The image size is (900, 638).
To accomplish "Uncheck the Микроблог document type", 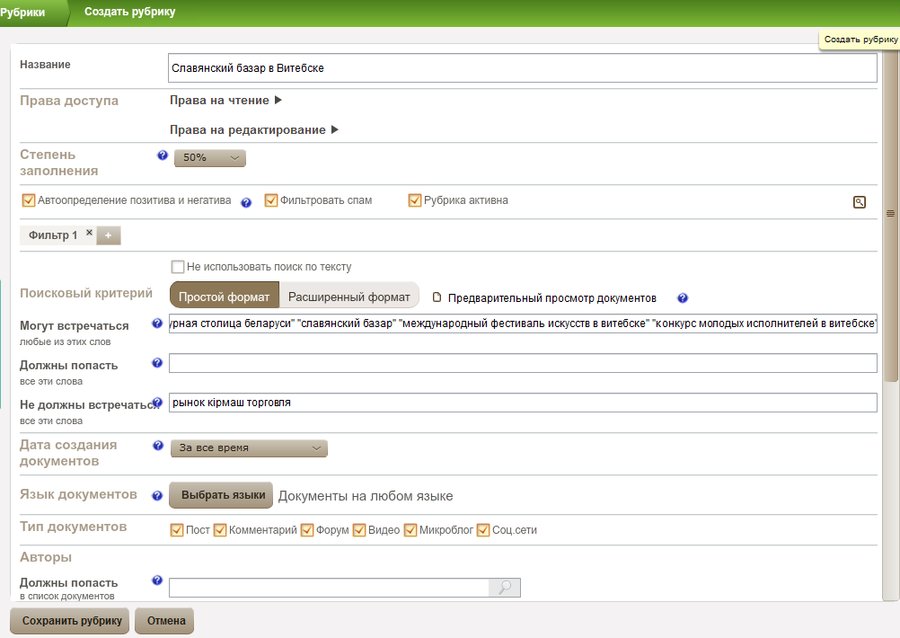I will point(410,530).
